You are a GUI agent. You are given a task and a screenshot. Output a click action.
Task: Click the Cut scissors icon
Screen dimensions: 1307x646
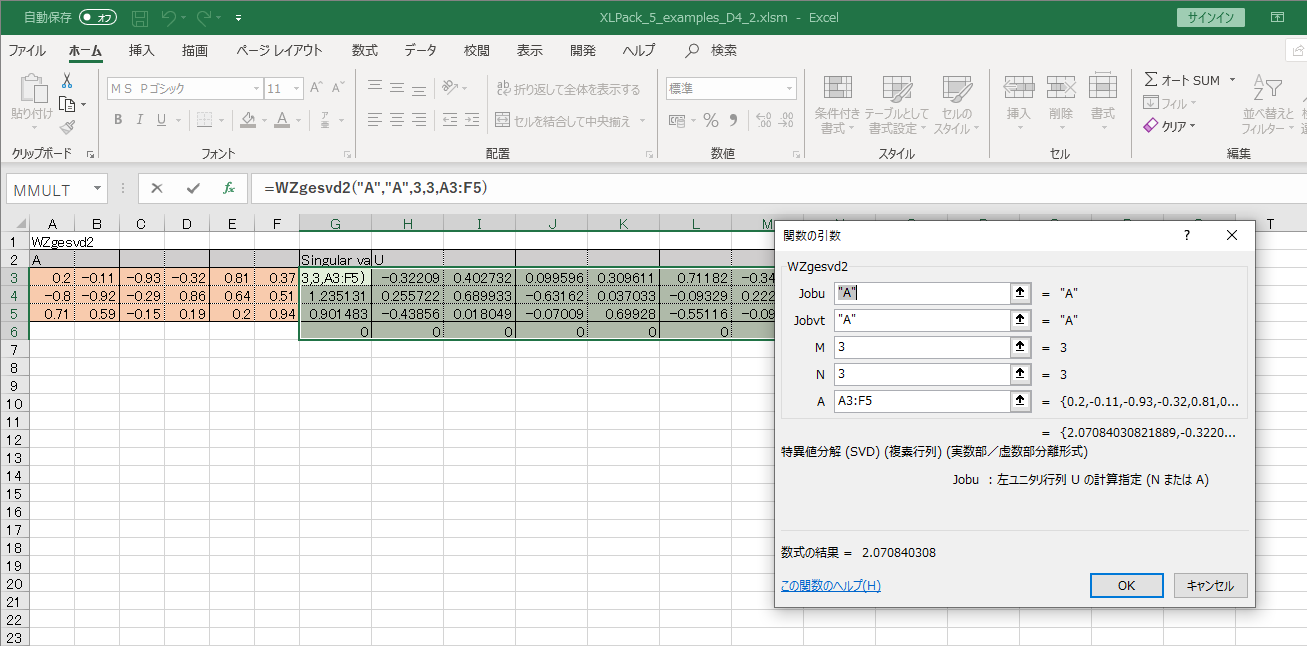67,81
